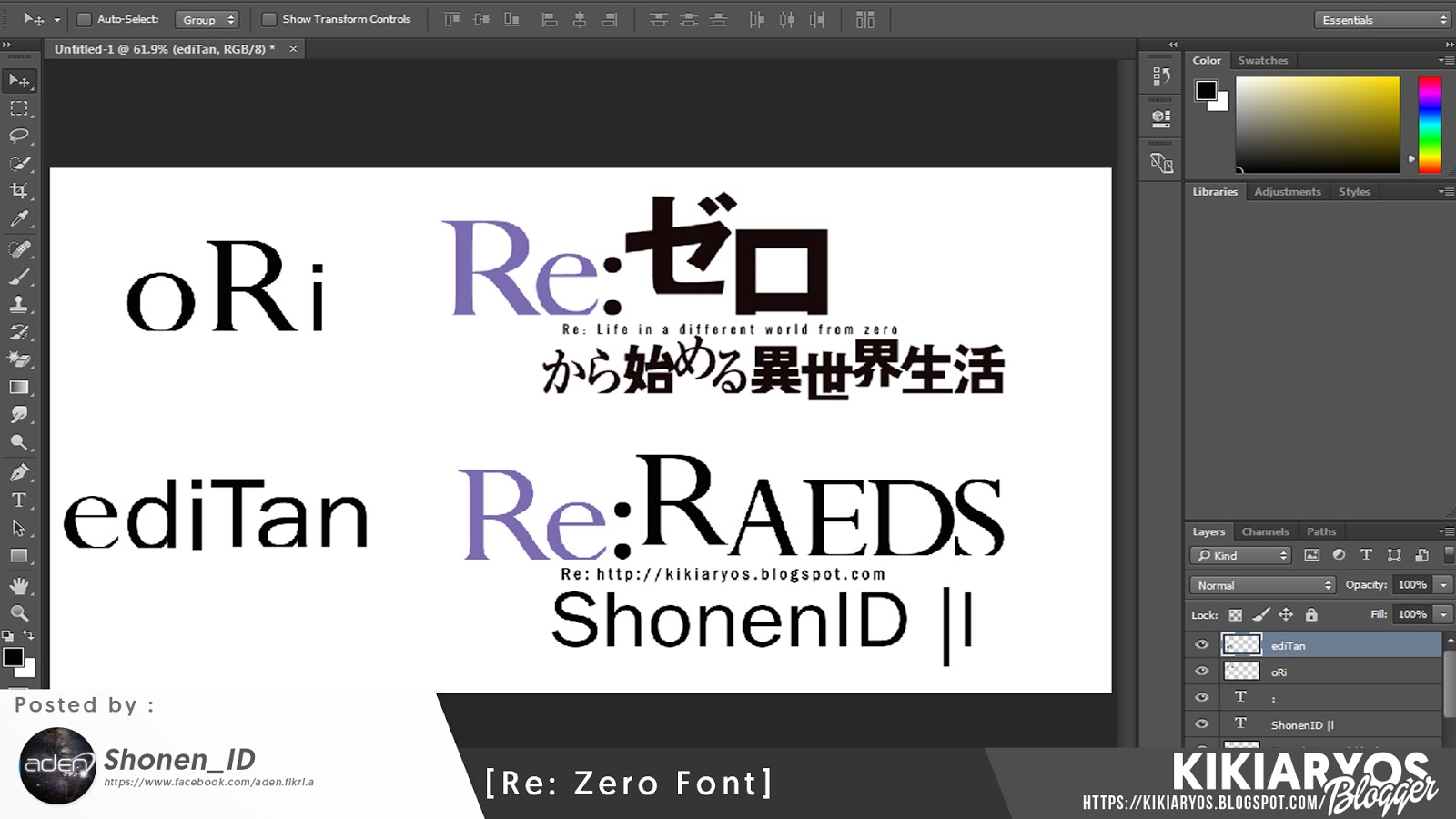Open the workspace switcher showing Essentials
This screenshot has height=819, width=1456.
[1381, 18]
